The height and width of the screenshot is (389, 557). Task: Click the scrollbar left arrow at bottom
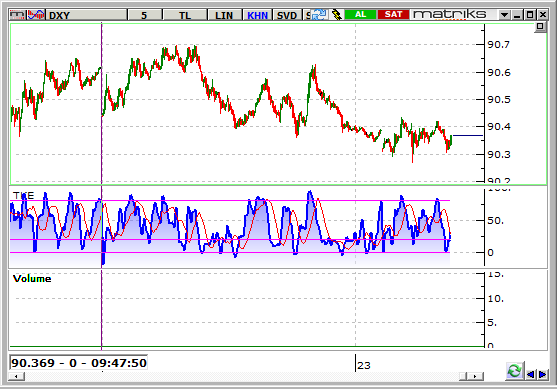[x=17, y=376]
